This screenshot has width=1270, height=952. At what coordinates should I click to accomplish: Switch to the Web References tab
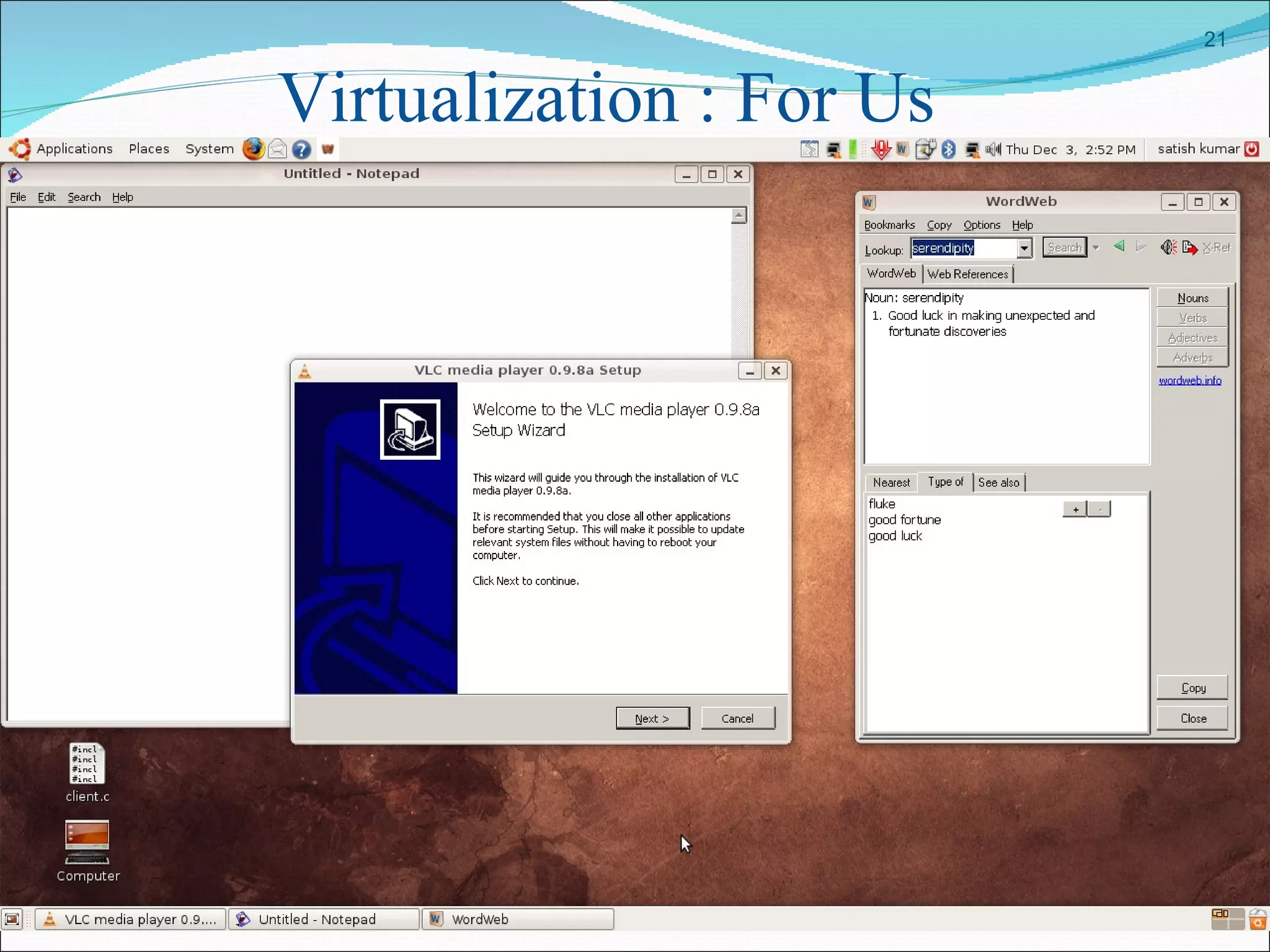[x=968, y=274]
